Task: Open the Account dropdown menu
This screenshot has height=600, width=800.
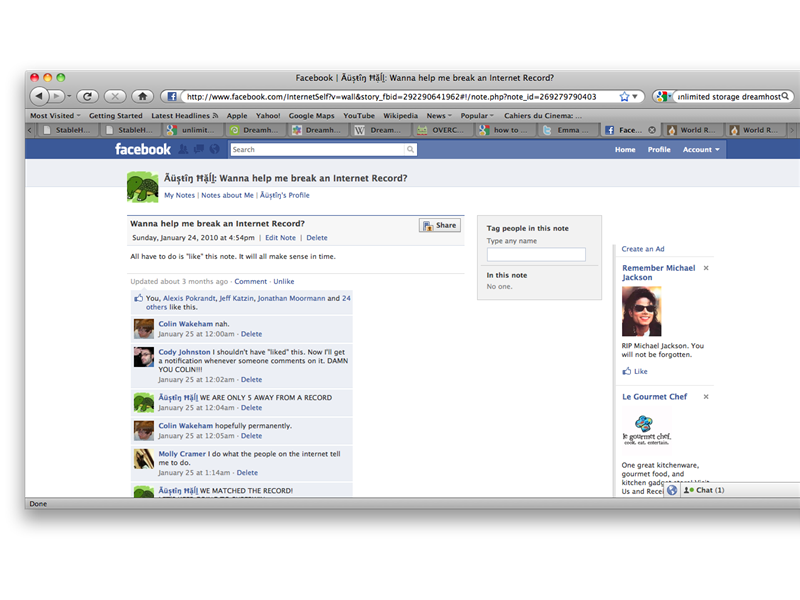Action: (701, 149)
